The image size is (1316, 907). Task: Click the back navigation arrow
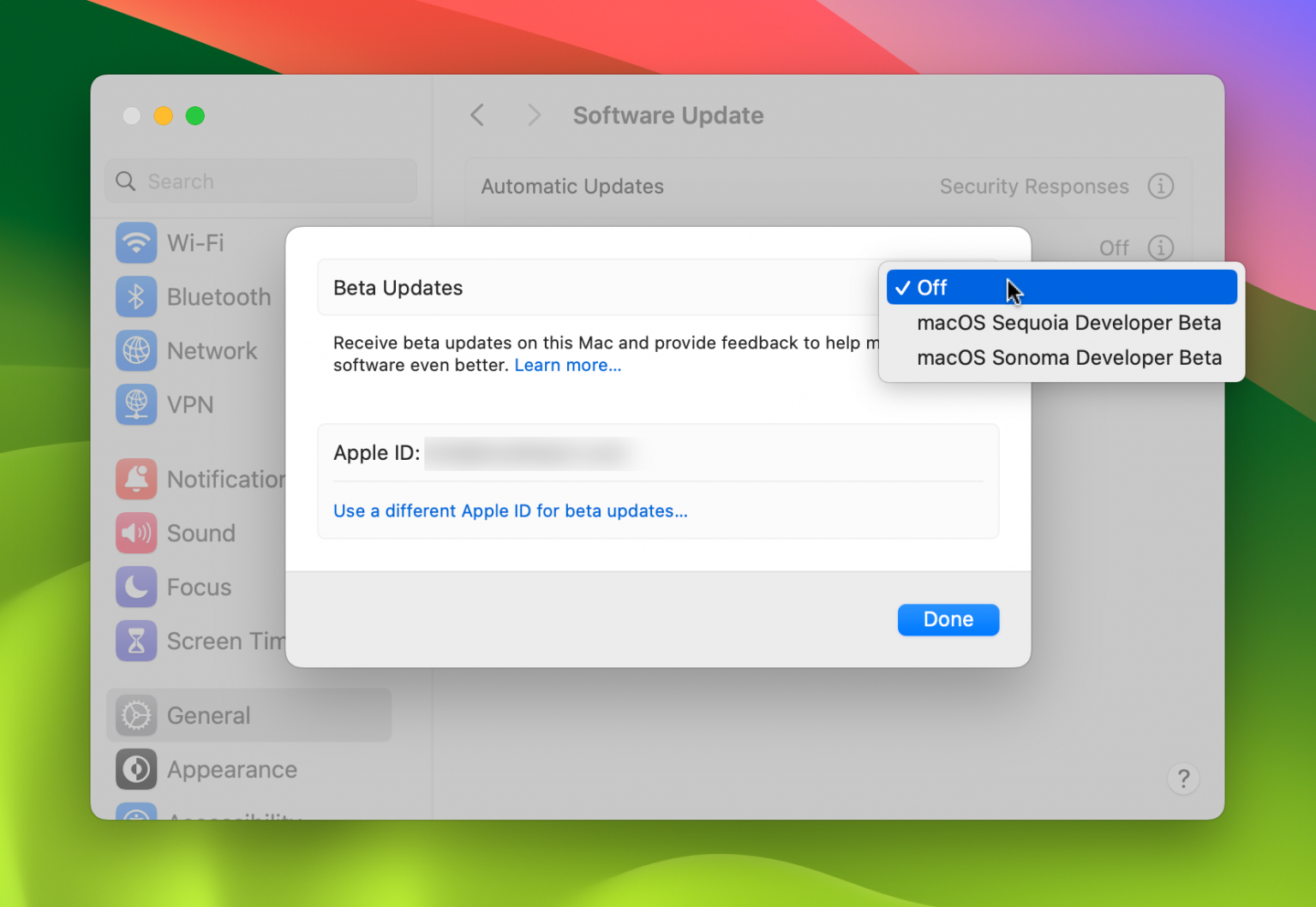click(477, 115)
